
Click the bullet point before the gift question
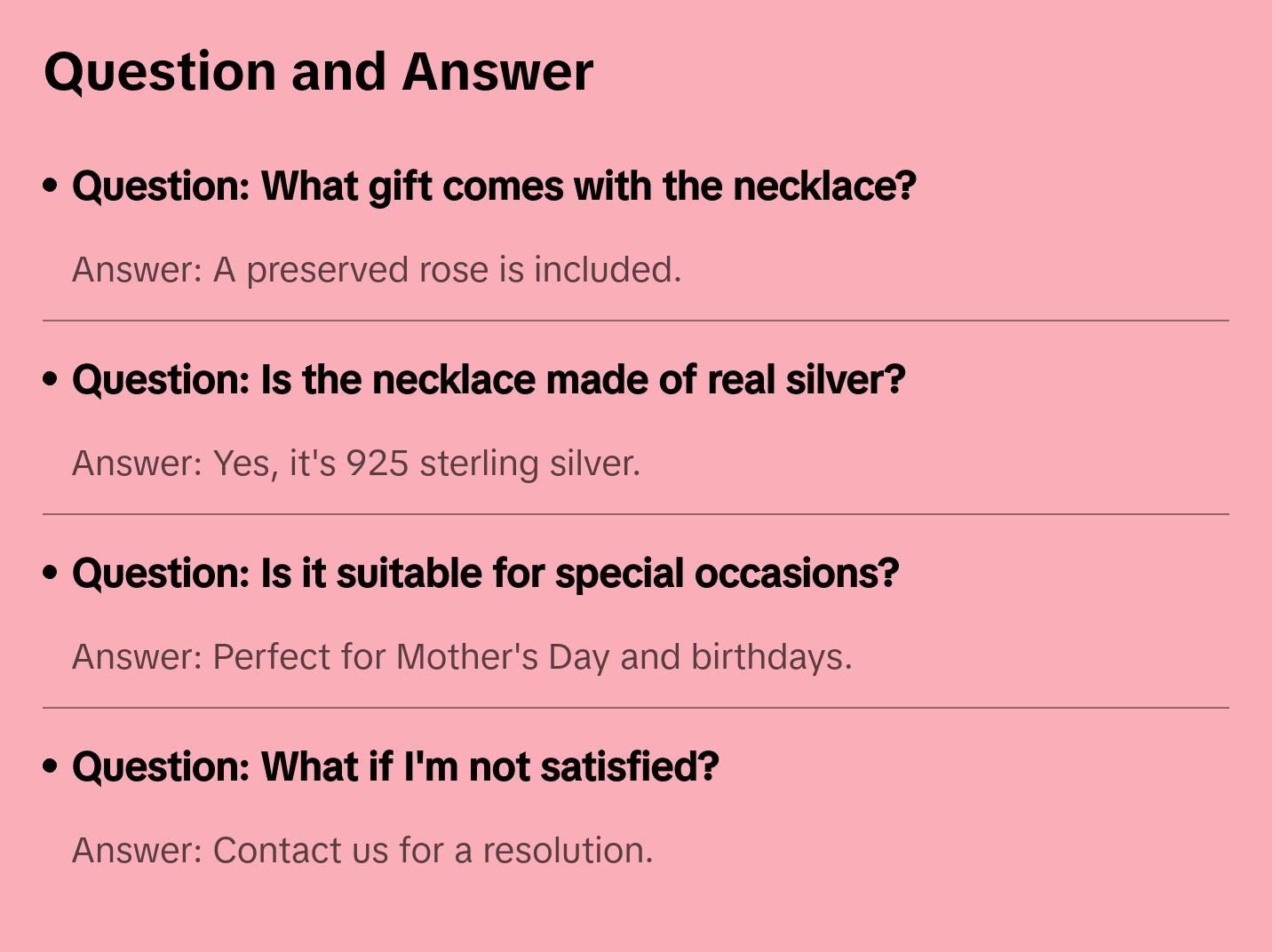(51, 186)
